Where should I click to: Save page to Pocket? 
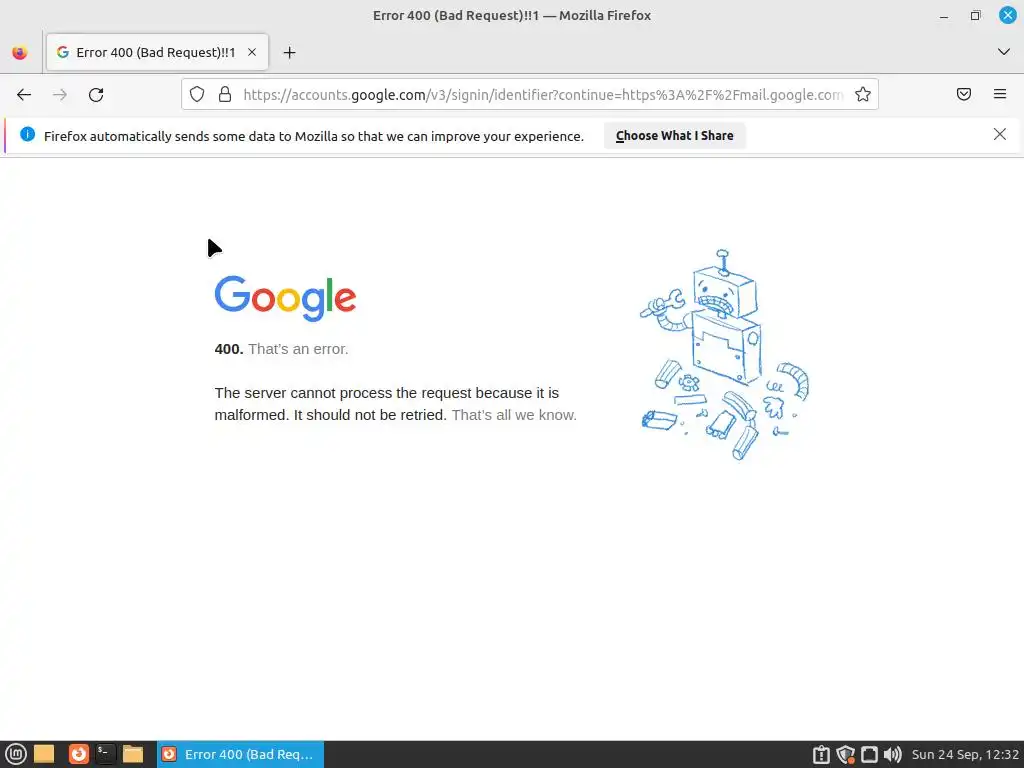(x=964, y=95)
